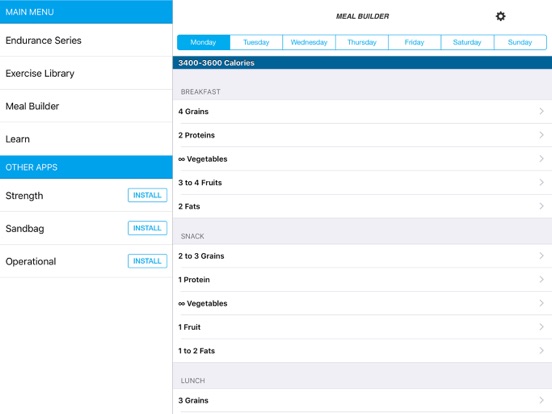This screenshot has width=552, height=414.
Task: Click the '2 Fats' text
Action: [189, 206]
